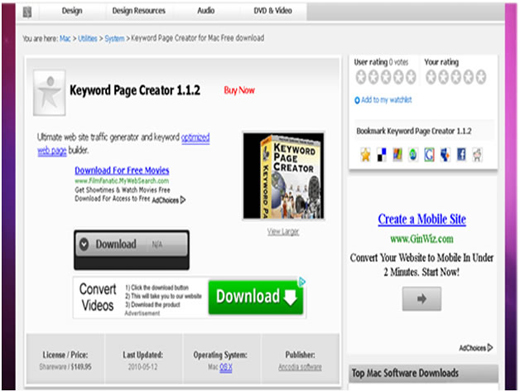Screen dimensions: 520x392
Task: Click Add to my watchlist link
Action: (x=386, y=100)
